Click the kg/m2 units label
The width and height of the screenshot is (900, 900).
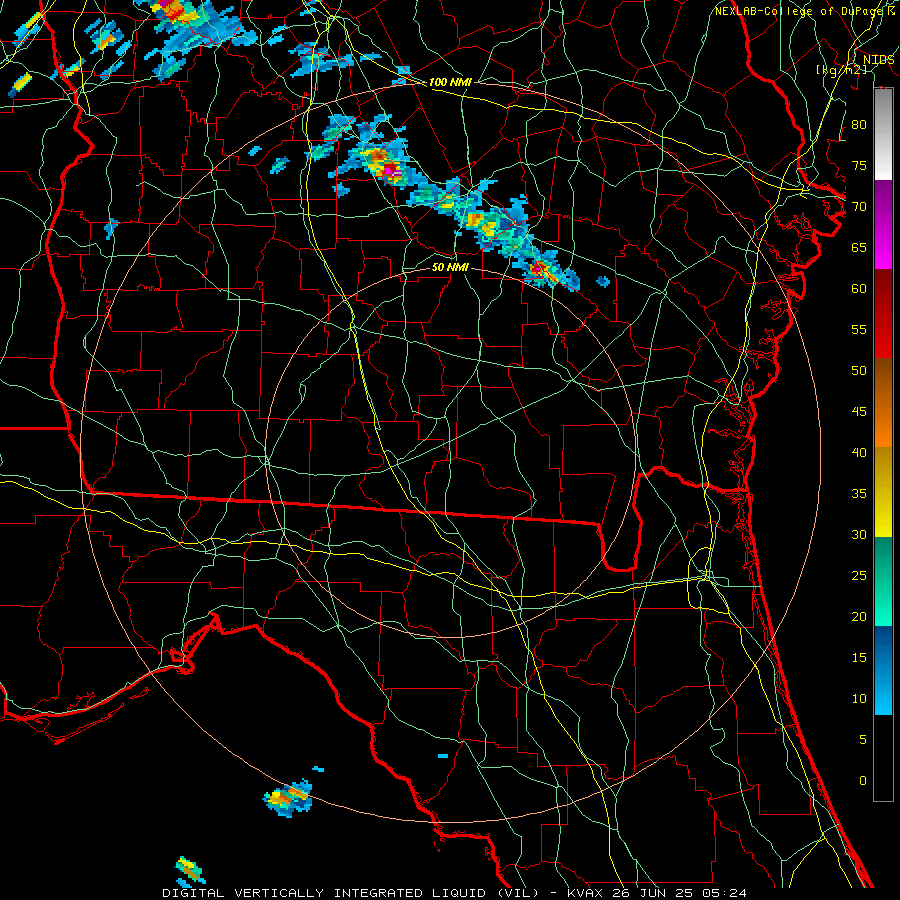841,70
